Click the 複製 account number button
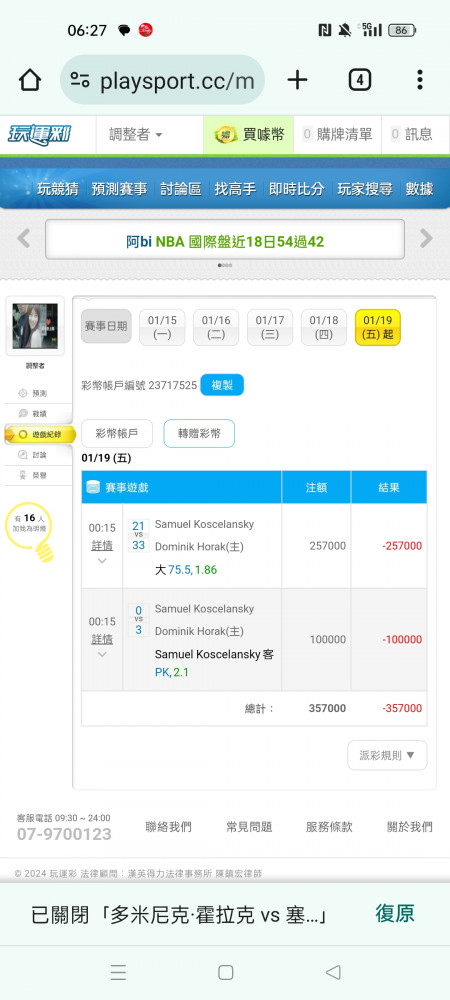Viewport: 450px width, 1000px height. [x=222, y=385]
